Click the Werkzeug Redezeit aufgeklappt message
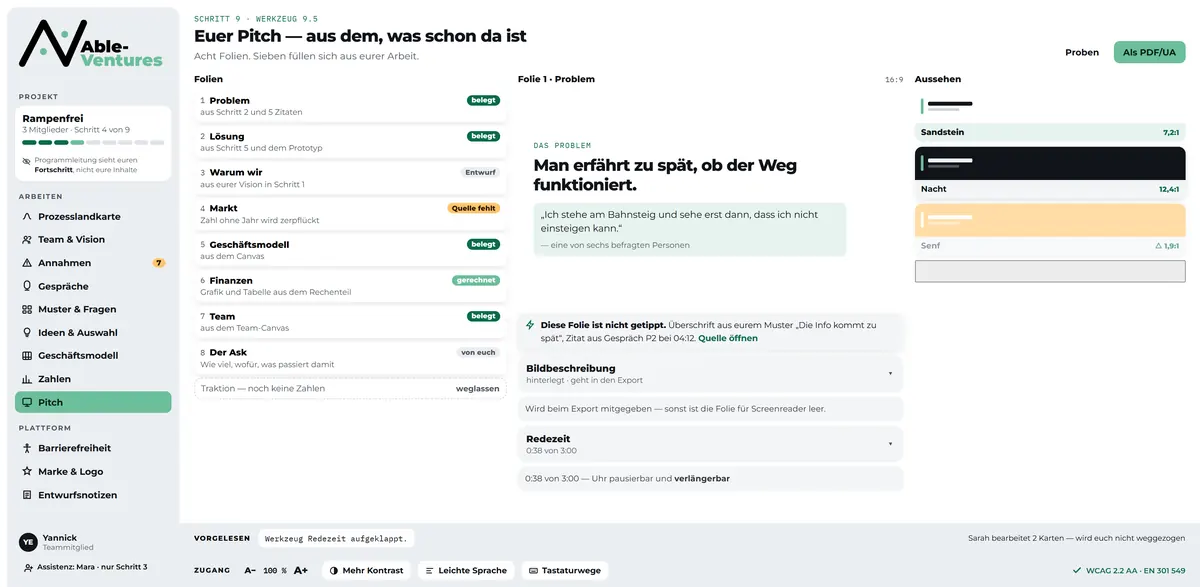This screenshot has height=587, width=1200. click(336, 538)
